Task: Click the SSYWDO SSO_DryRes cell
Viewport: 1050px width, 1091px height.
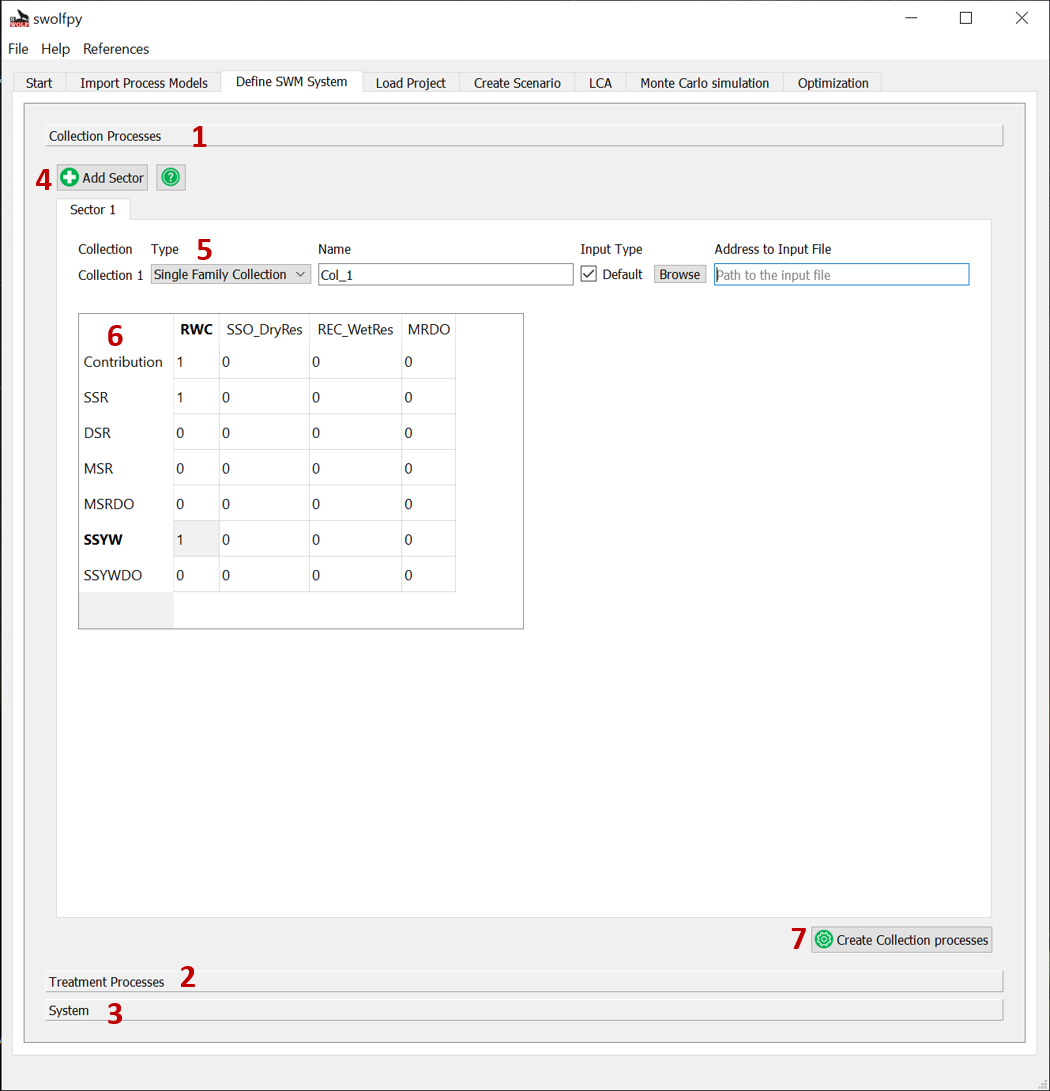Action: click(264, 575)
